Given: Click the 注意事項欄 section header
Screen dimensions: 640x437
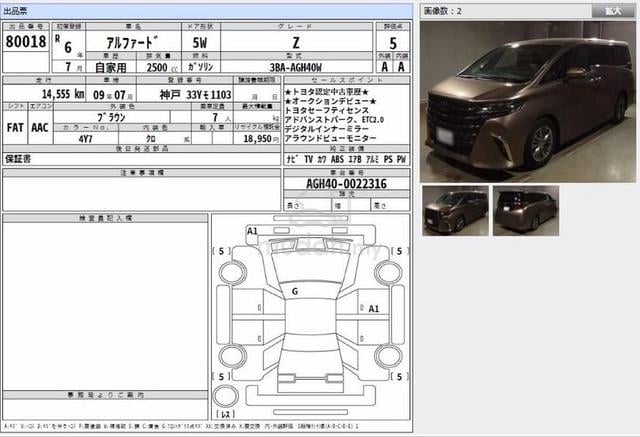Looking at the screenshot, I should [142, 173].
